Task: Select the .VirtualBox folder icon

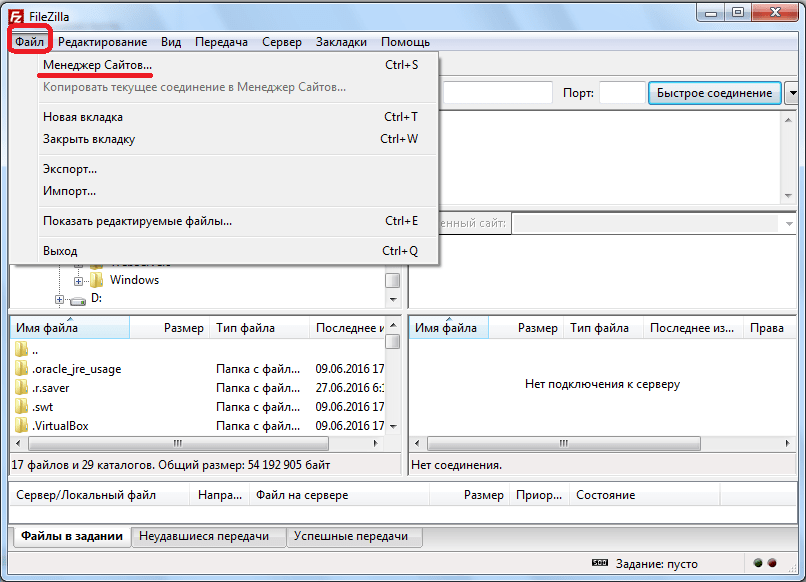Action: click(x=22, y=426)
